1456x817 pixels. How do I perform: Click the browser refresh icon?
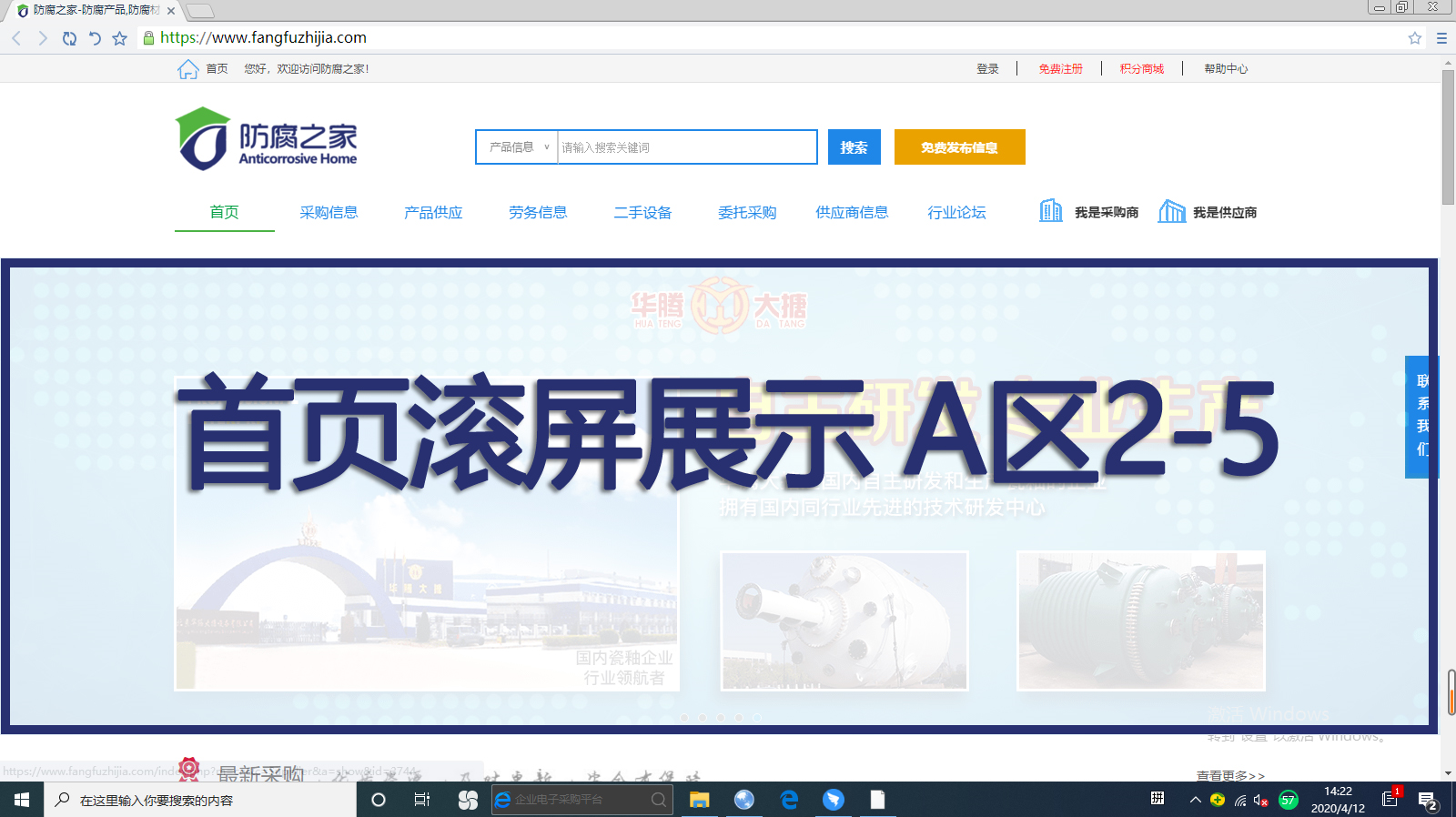pyautogui.click(x=69, y=38)
